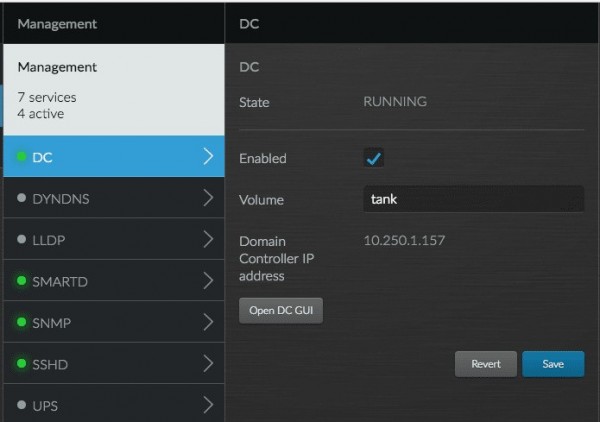Viewport: 600px width, 422px height.
Task: Select the SNMP service entry
Action: pos(114,322)
